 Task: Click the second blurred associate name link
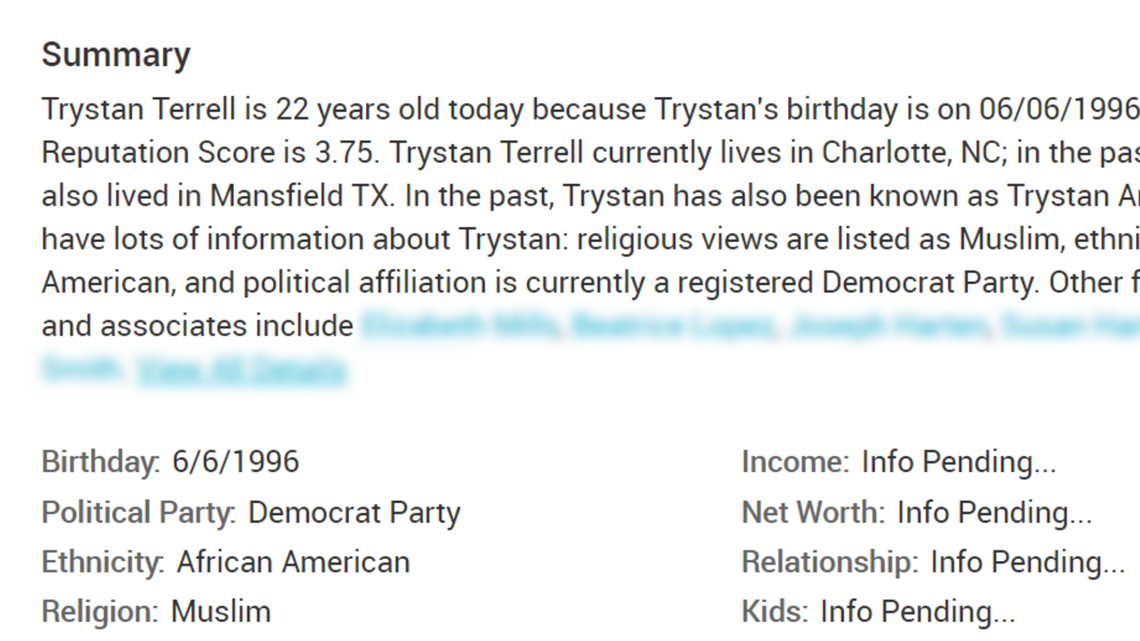674,326
